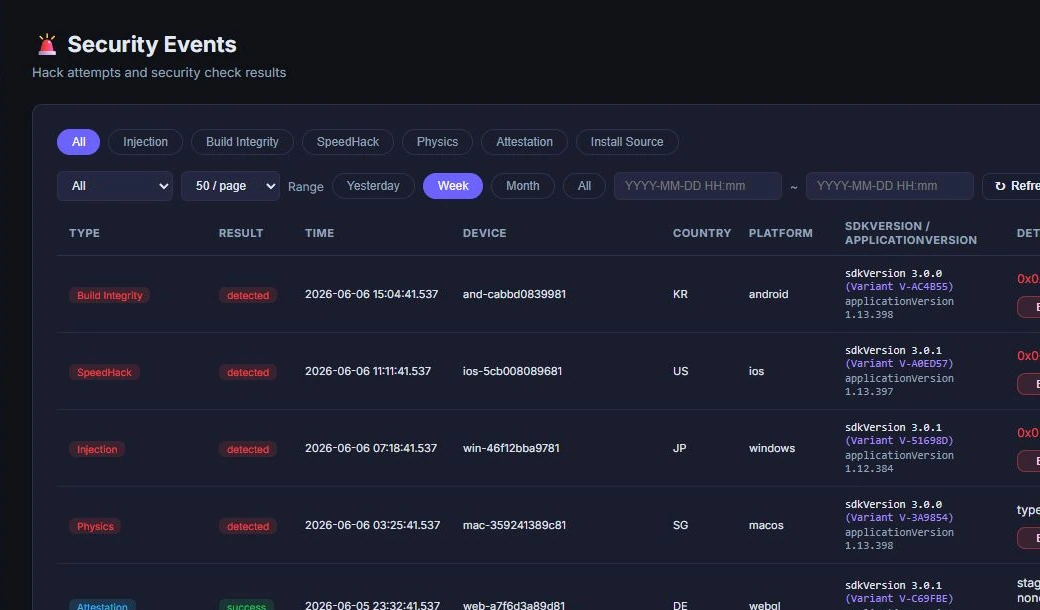Click detected badge in SpeedHack row
This screenshot has height=610, width=1040.
(248, 373)
